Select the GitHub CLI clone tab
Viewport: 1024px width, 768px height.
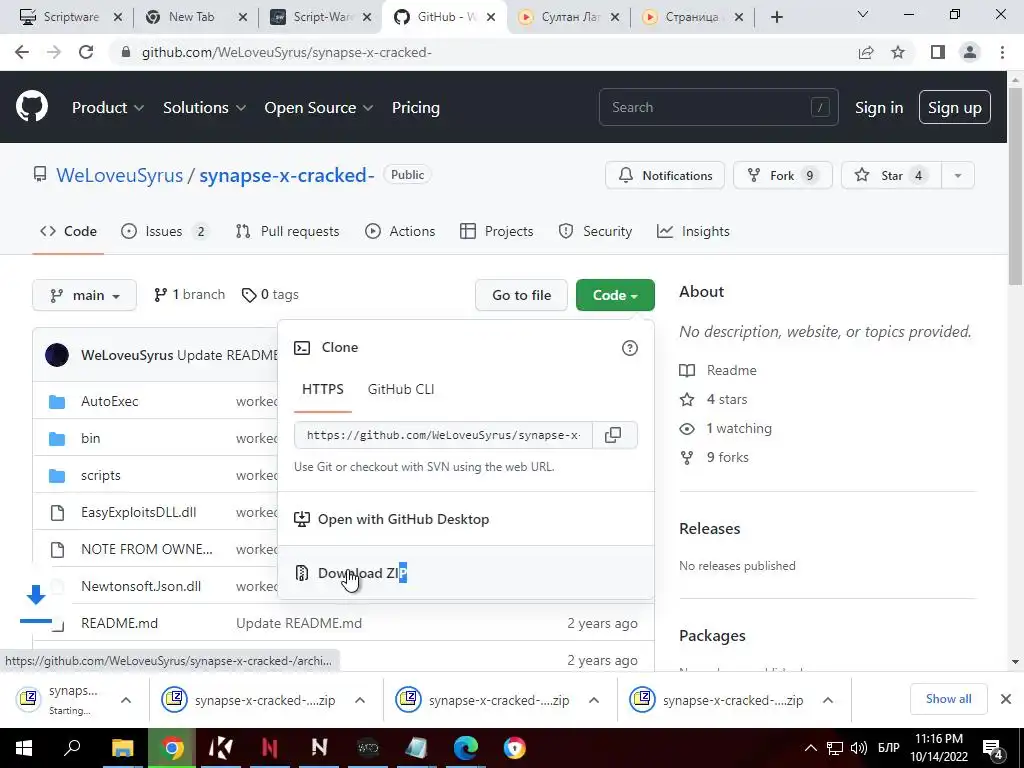(x=401, y=389)
